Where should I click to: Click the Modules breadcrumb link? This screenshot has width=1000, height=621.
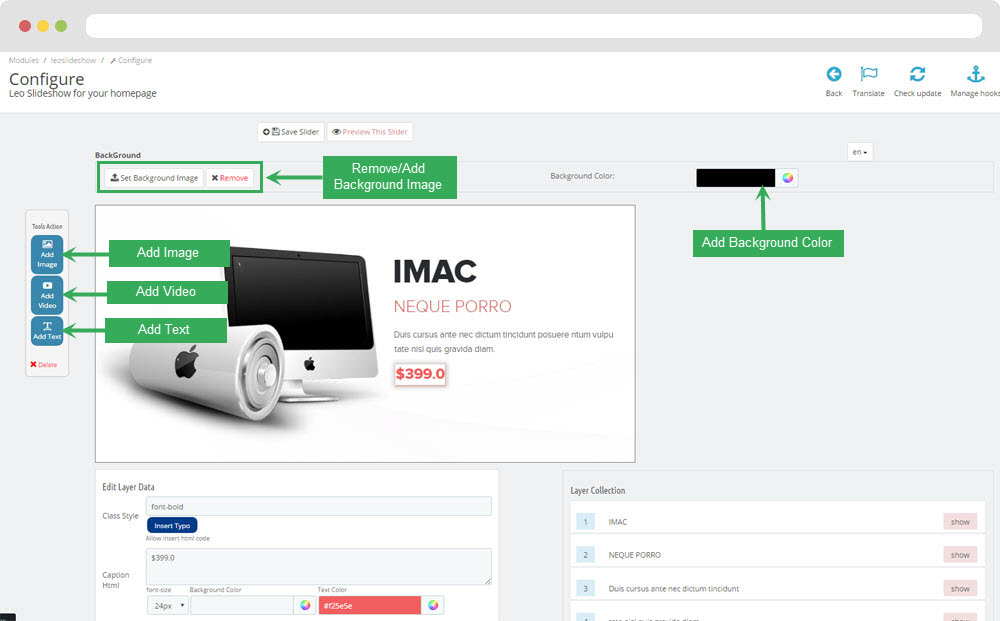pyautogui.click(x=24, y=61)
